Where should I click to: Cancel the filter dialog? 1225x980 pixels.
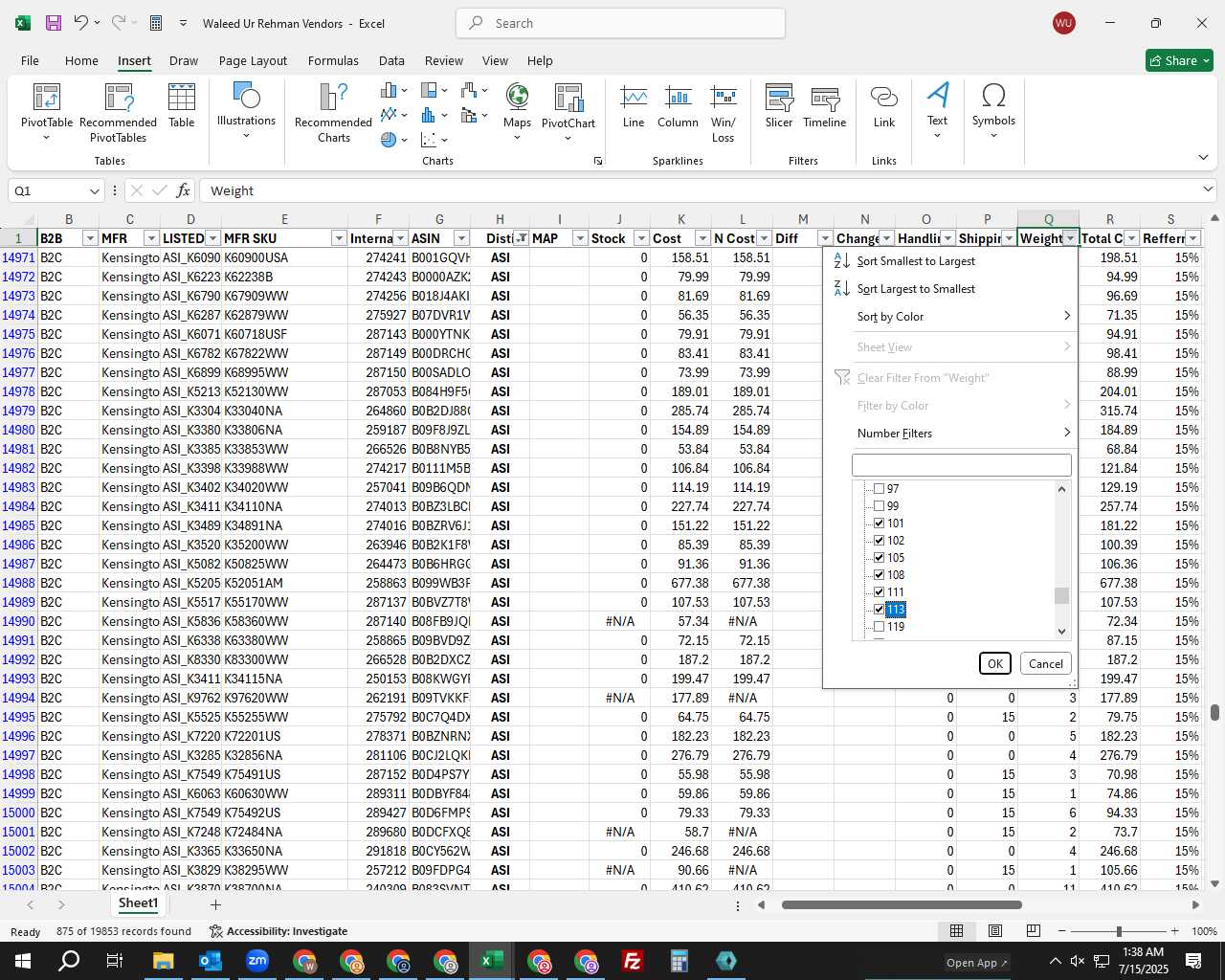(x=1046, y=663)
